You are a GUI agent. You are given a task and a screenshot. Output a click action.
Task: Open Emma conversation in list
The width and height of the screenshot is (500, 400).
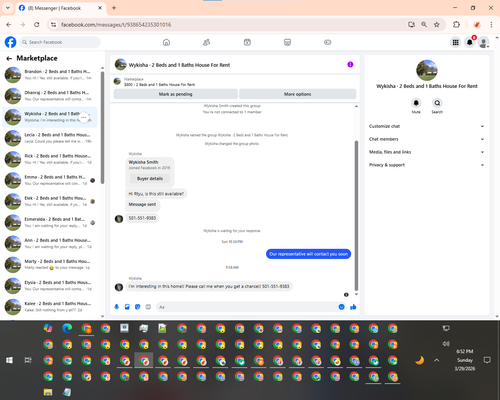tap(50, 180)
